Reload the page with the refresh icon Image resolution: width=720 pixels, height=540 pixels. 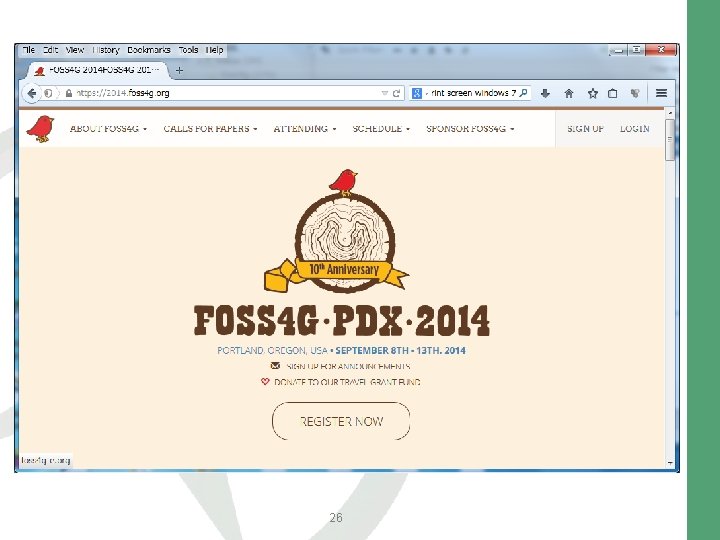coord(396,93)
